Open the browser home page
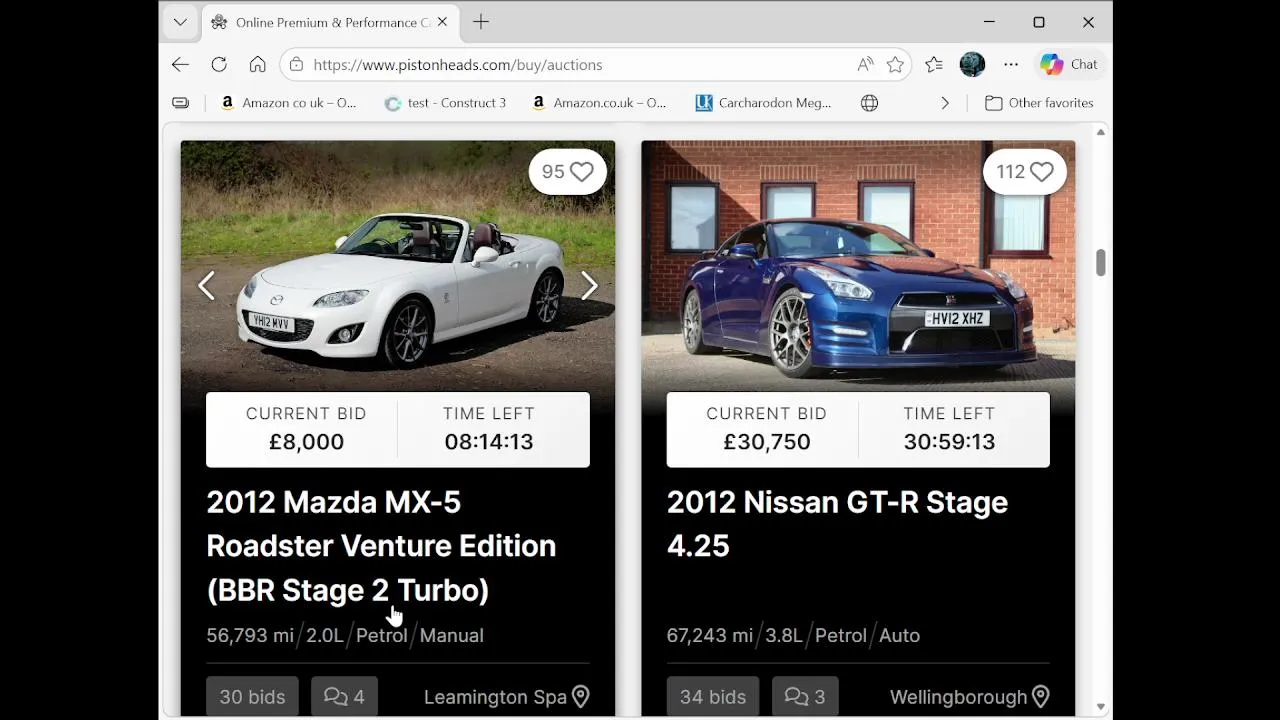The height and width of the screenshot is (720, 1280). coord(258,64)
